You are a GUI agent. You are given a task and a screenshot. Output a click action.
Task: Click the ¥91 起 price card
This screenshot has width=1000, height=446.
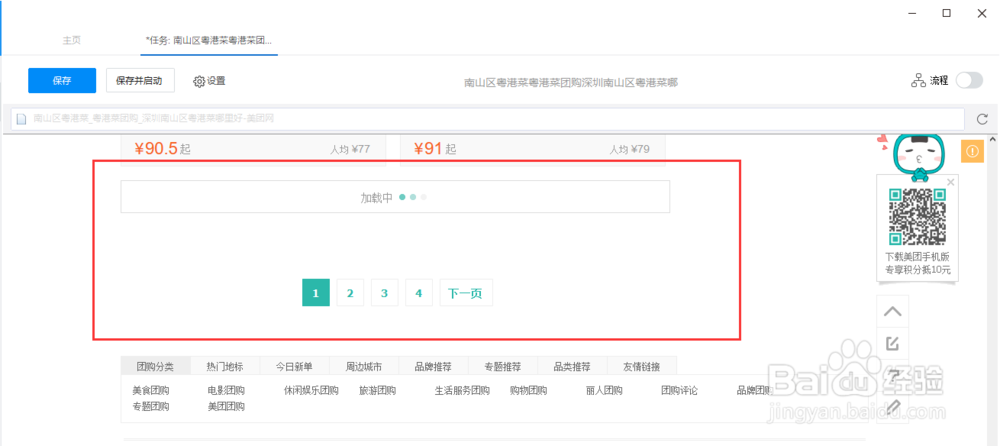coord(533,151)
